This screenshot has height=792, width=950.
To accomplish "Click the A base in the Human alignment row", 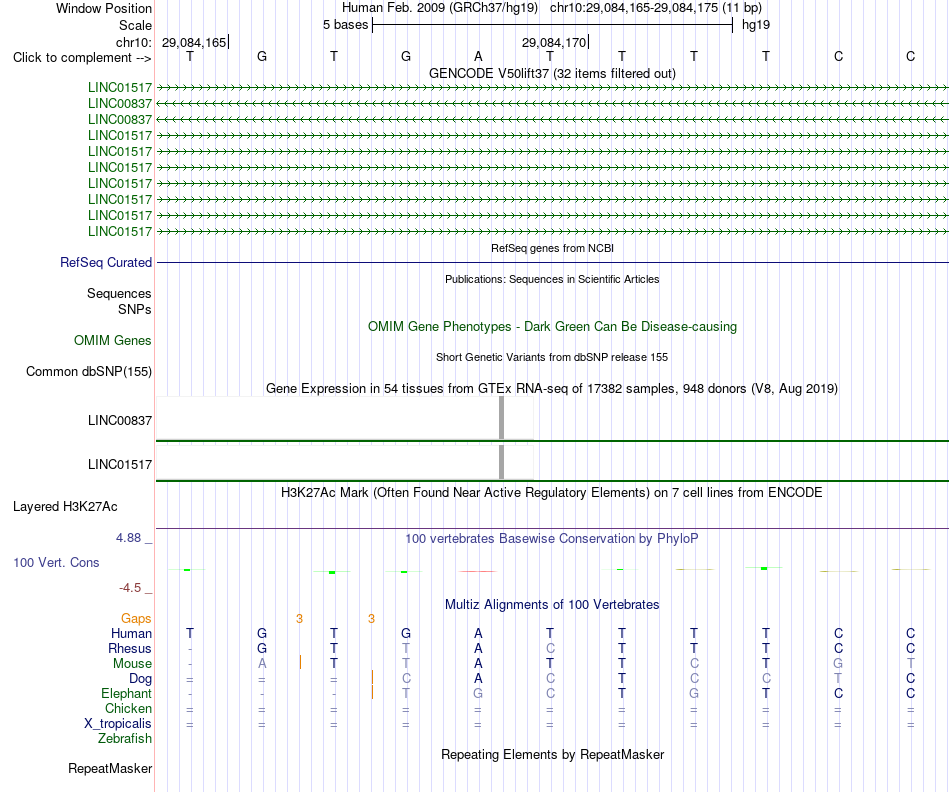I will click(x=478, y=633).
